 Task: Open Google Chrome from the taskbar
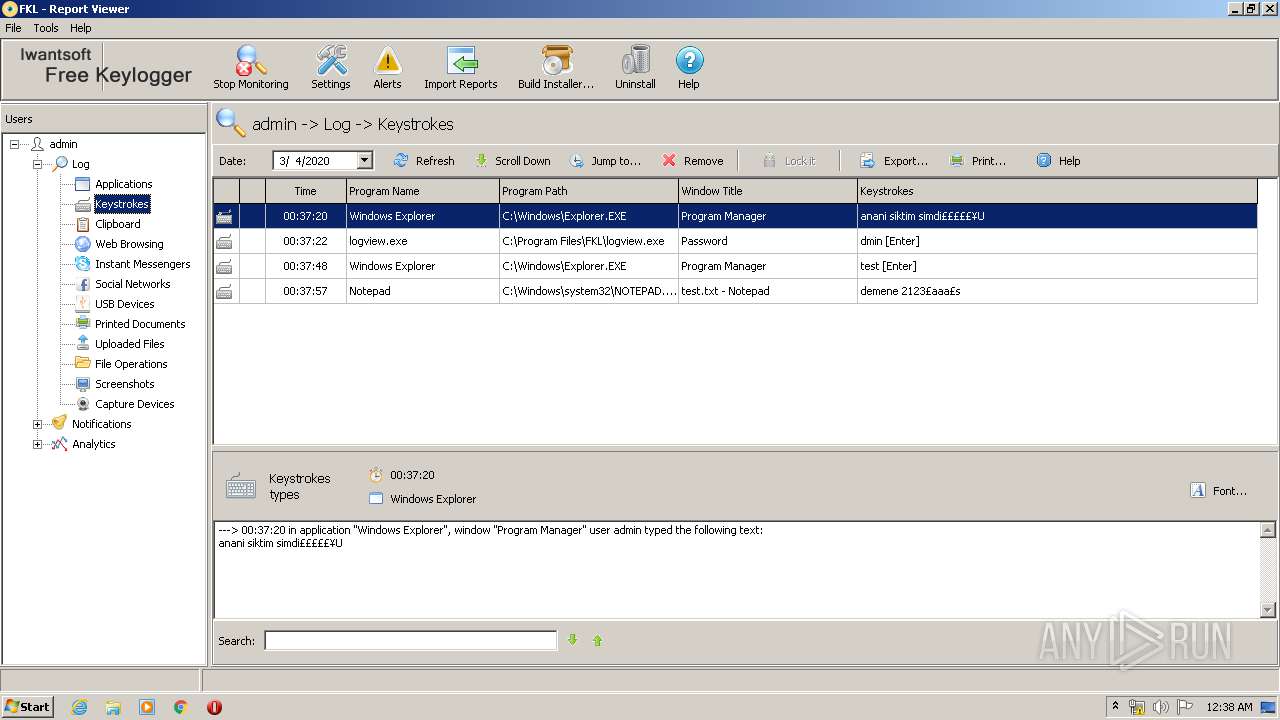(181, 707)
